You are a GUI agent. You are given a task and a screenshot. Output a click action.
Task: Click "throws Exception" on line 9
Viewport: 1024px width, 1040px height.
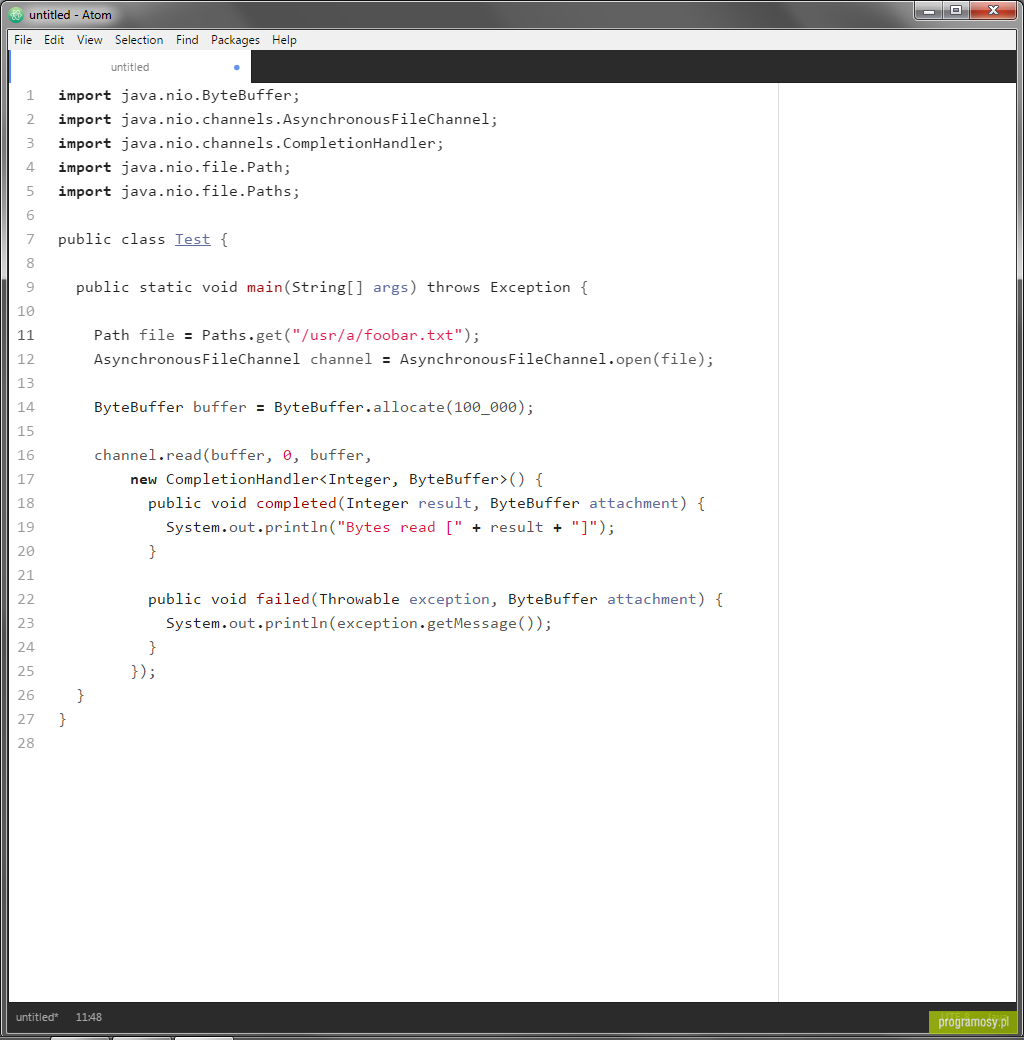tap(499, 287)
